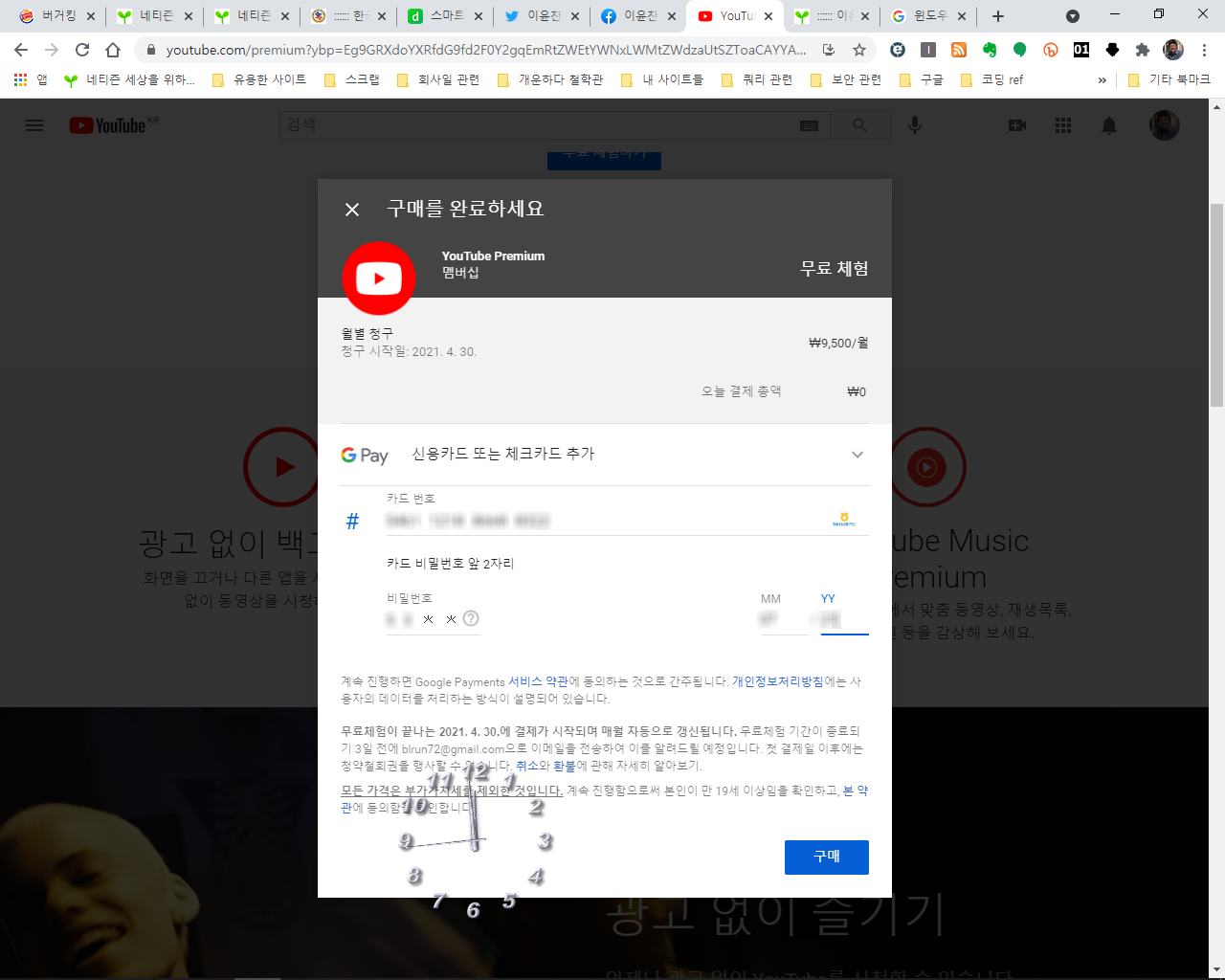The height and width of the screenshot is (980, 1225).
Task: Click the install app icon in address bar
Action: (x=829, y=50)
